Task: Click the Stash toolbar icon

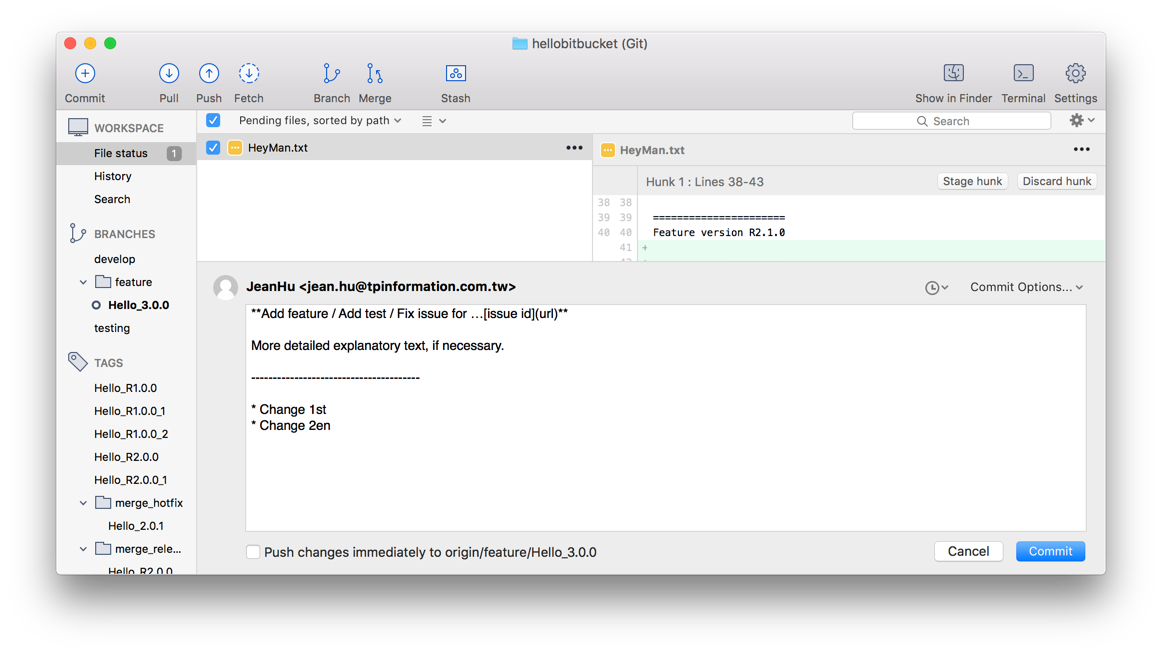Action: pyautogui.click(x=456, y=74)
